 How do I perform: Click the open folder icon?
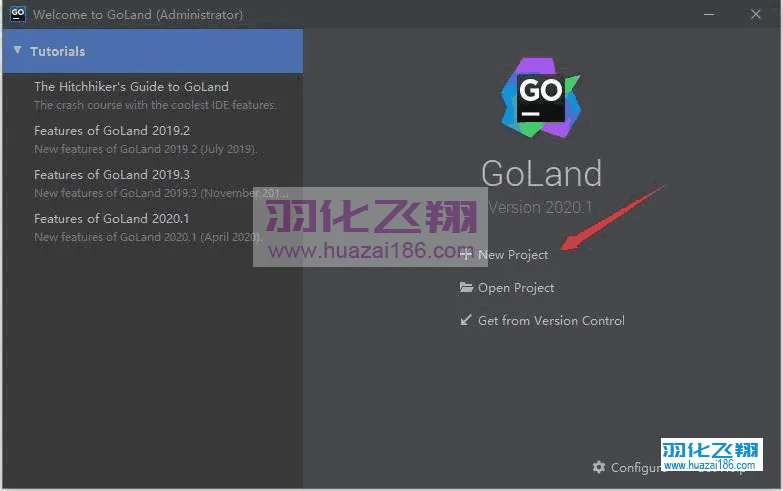pos(466,287)
